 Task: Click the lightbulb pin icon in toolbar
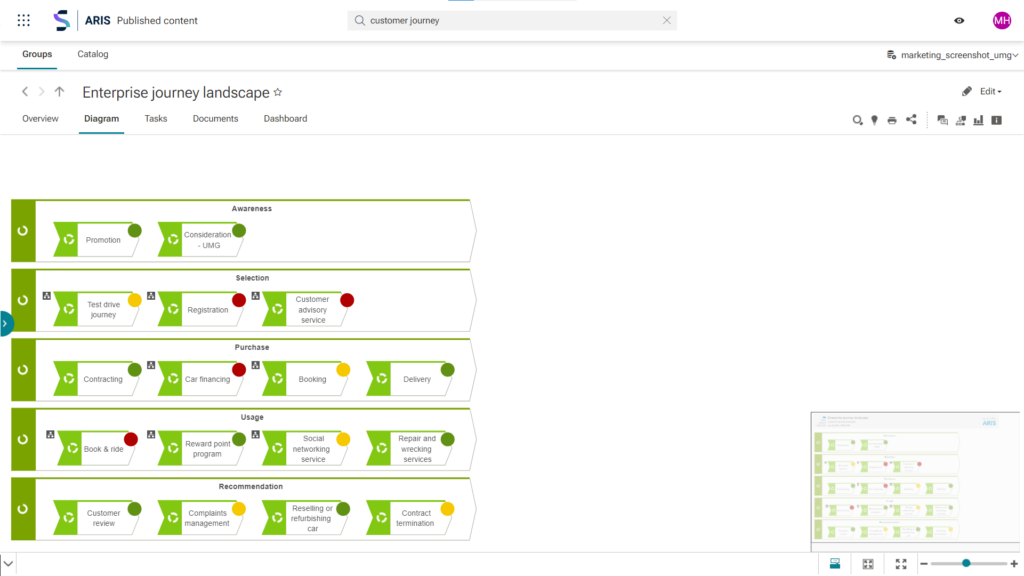pyautogui.click(x=874, y=120)
